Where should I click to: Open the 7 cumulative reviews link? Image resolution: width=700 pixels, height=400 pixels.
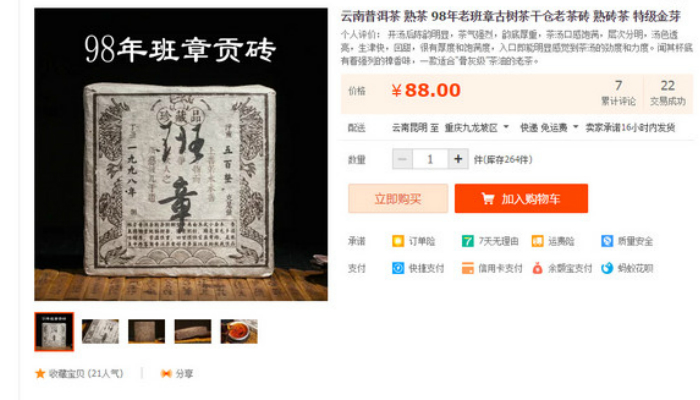click(x=618, y=92)
